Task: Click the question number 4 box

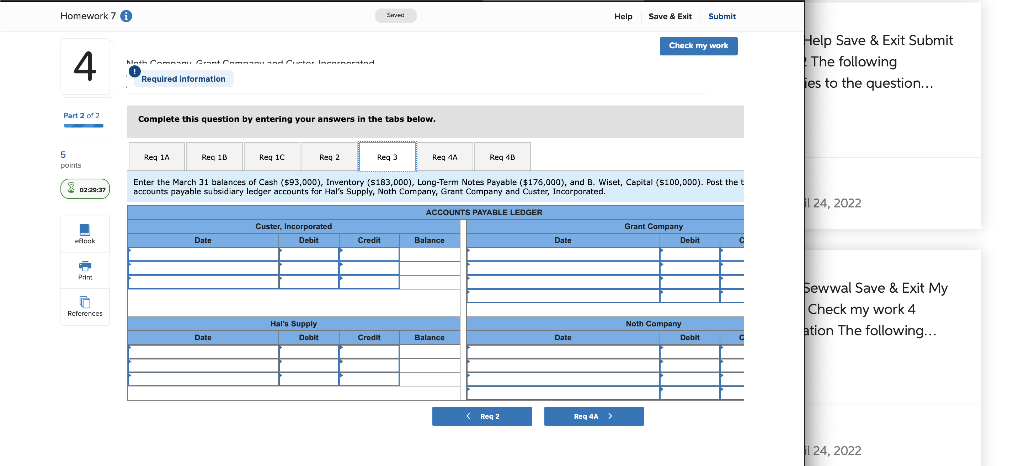Action: (84, 67)
